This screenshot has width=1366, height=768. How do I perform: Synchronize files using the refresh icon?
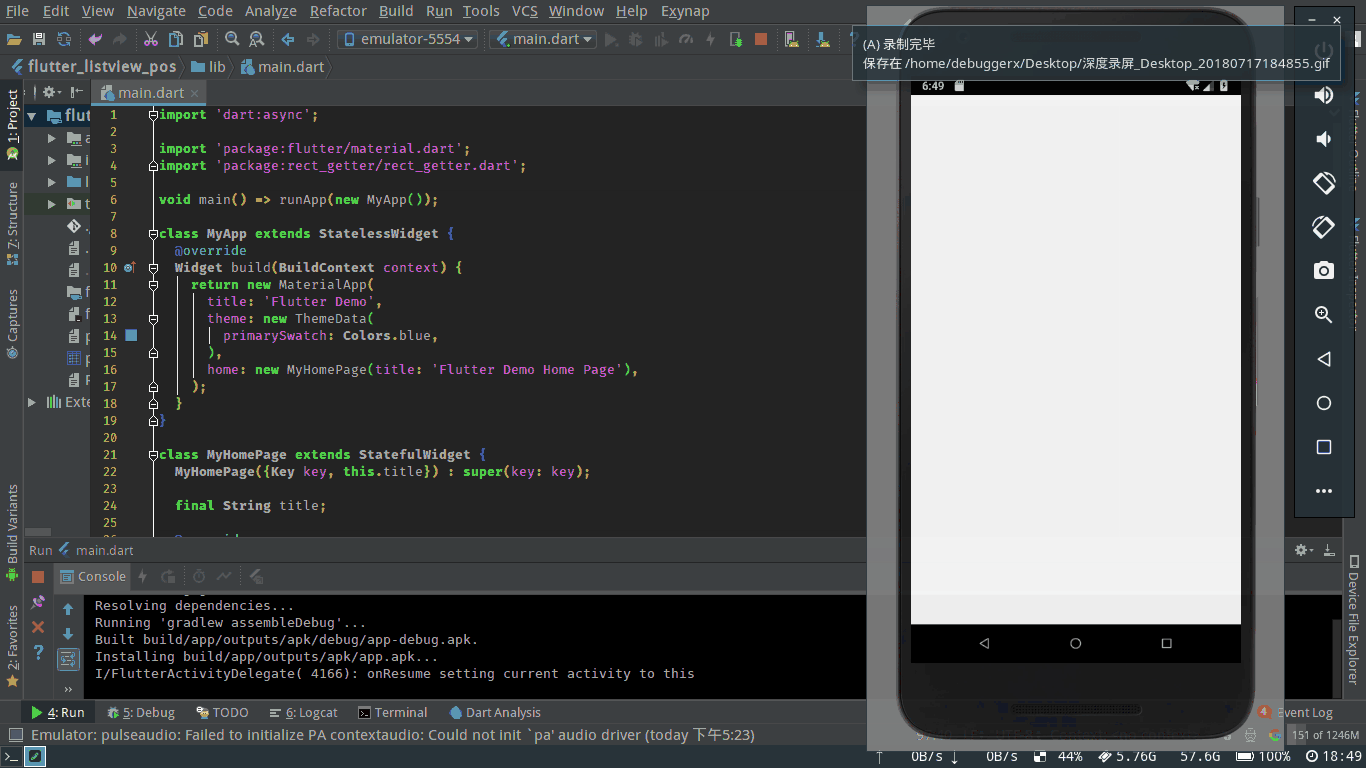pos(64,39)
